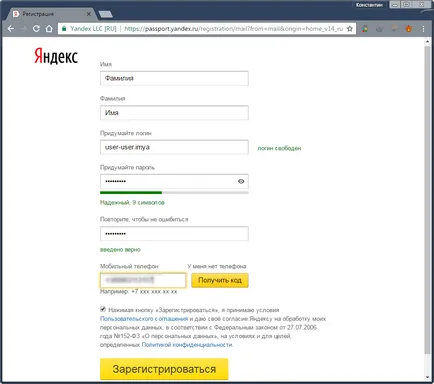Click the Например: +7 xxx hint text

139,292
